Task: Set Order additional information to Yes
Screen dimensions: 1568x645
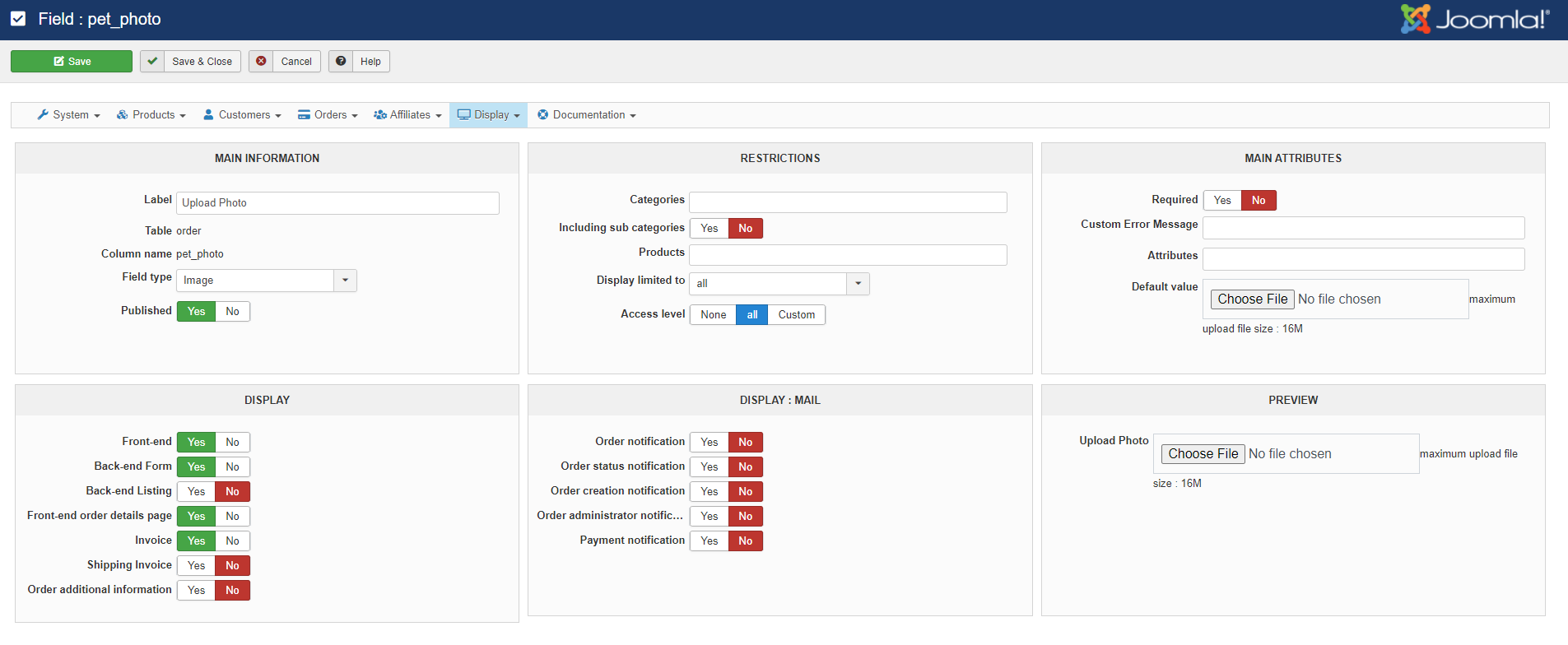Action: 196,591
